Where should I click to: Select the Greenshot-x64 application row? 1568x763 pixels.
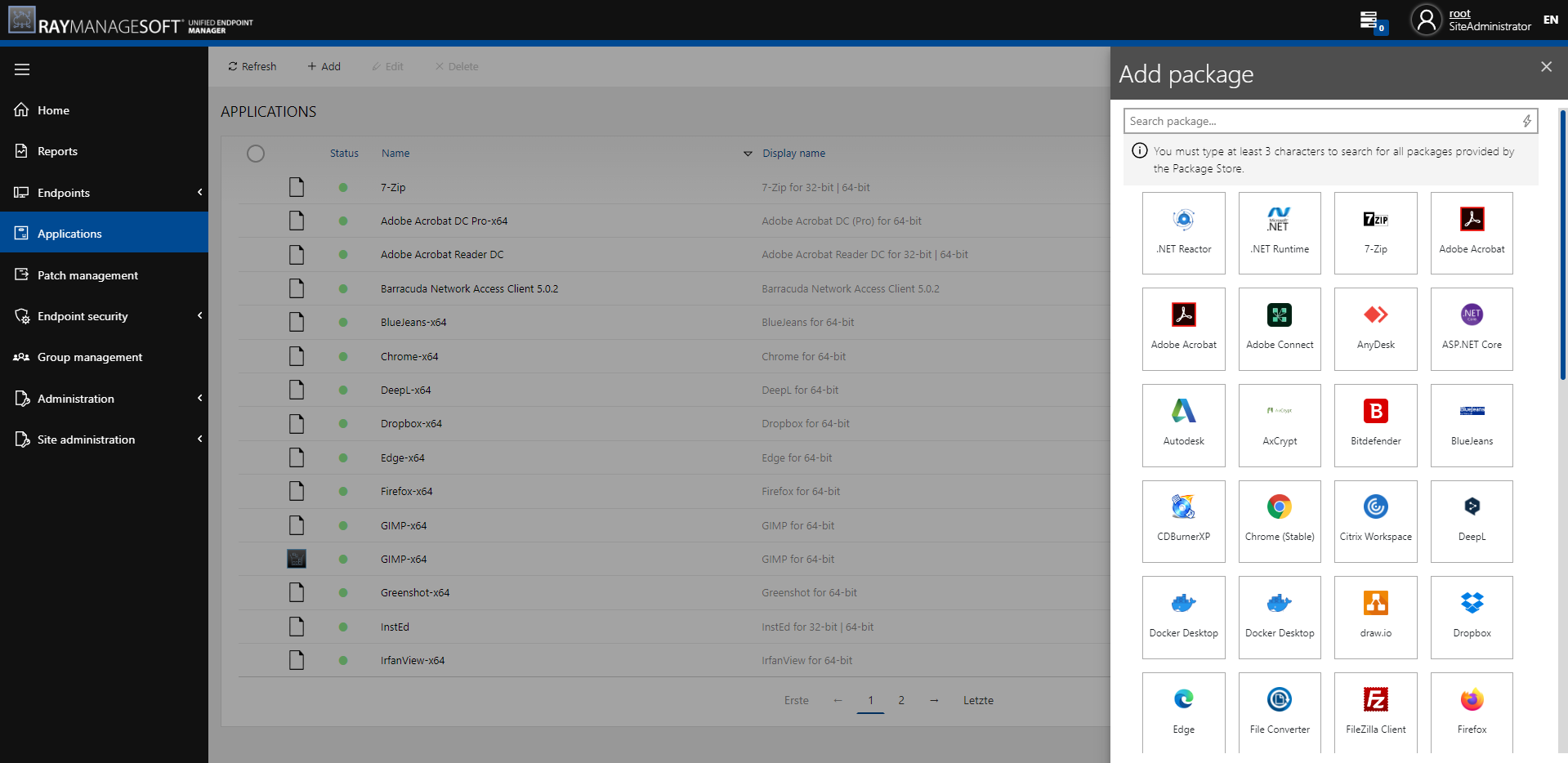coord(673,592)
